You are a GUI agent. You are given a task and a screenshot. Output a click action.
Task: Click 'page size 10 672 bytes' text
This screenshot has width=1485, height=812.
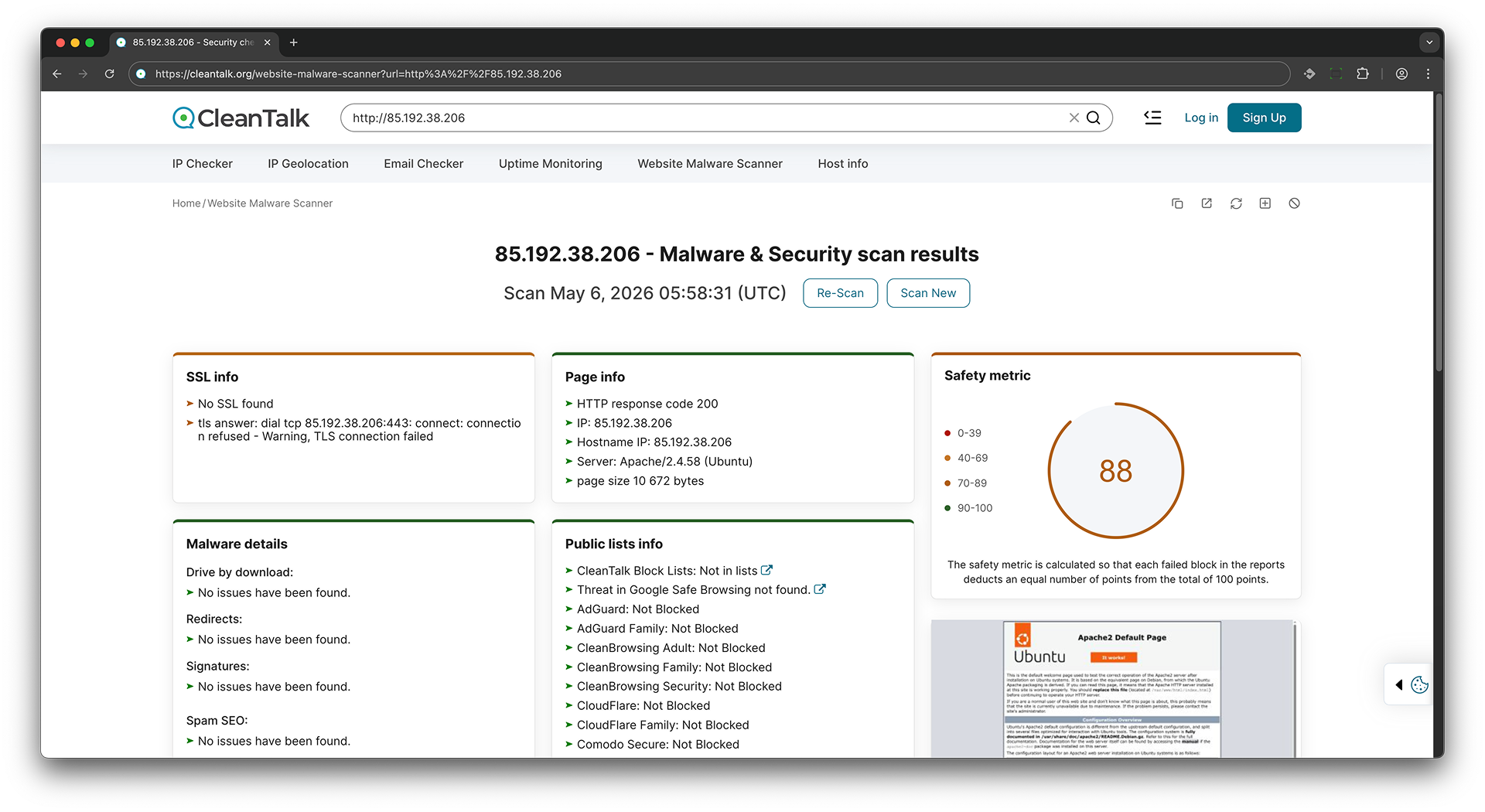[x=640, y=481]
